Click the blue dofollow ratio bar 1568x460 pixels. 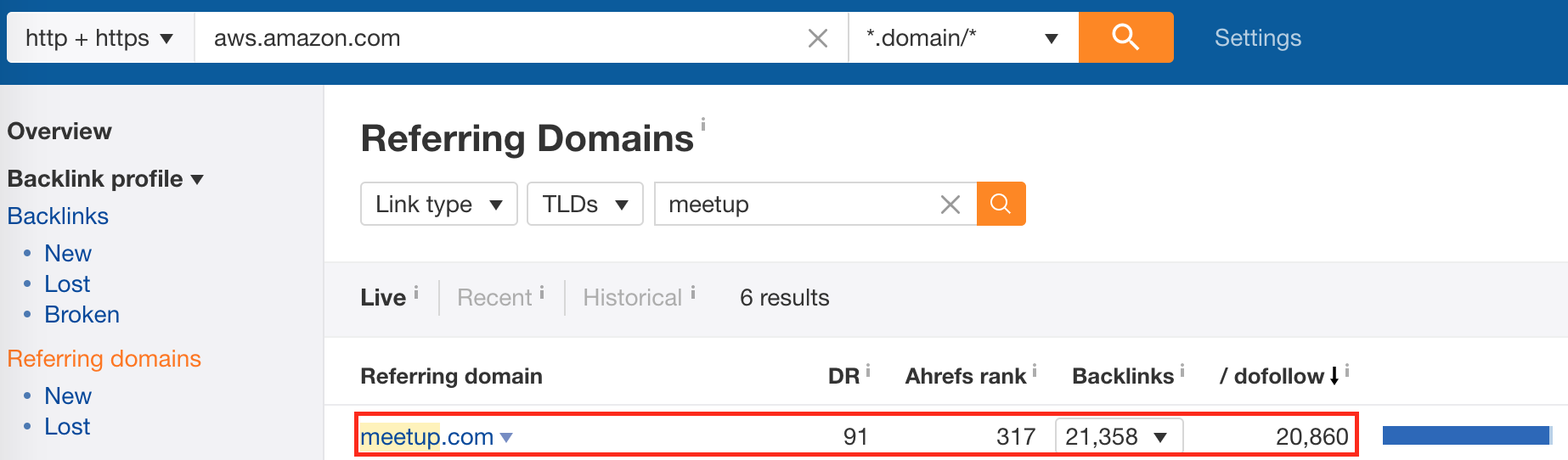(x=1466, y=435)
